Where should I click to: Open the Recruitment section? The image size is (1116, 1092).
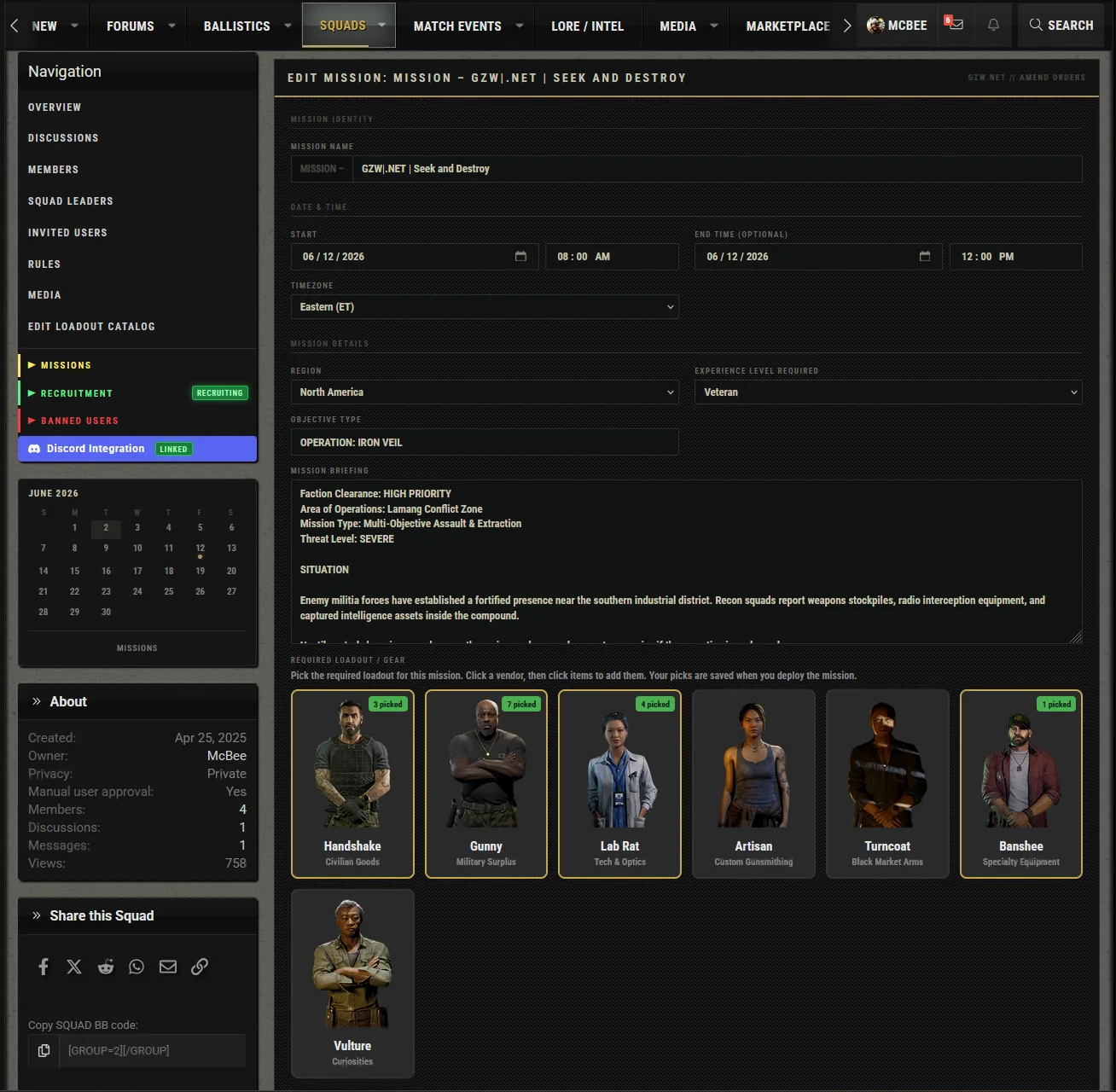(x=137, y=393)
